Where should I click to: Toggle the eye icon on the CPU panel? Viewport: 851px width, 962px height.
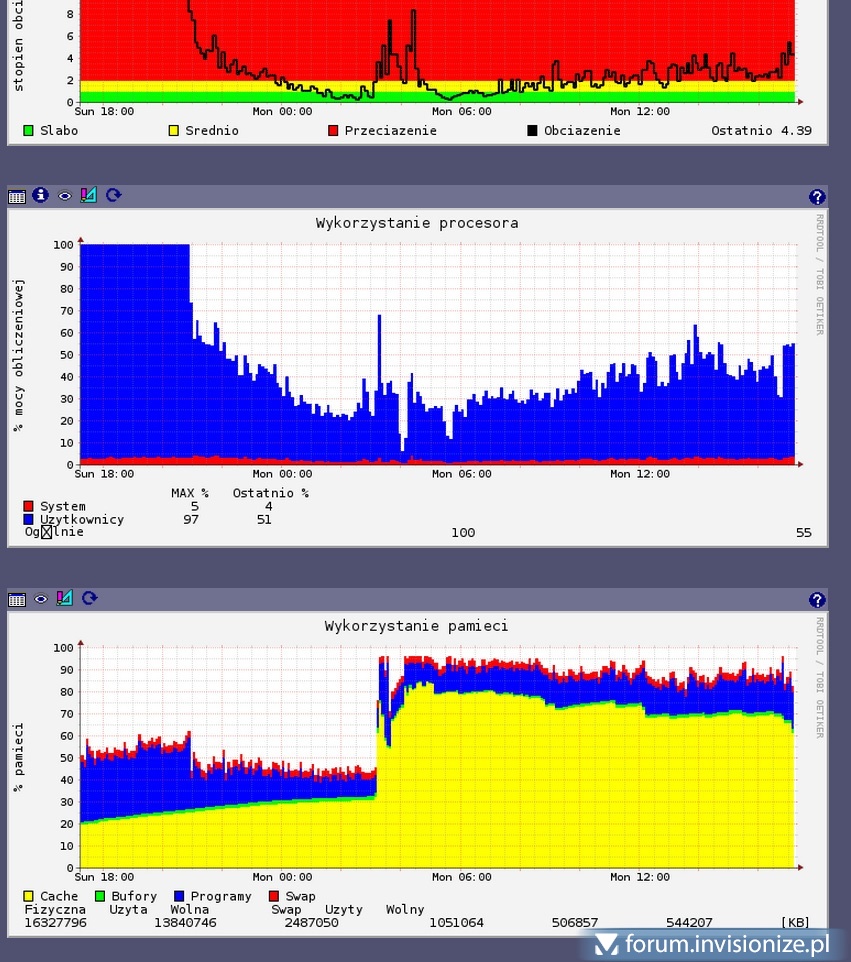click(64, 196)
